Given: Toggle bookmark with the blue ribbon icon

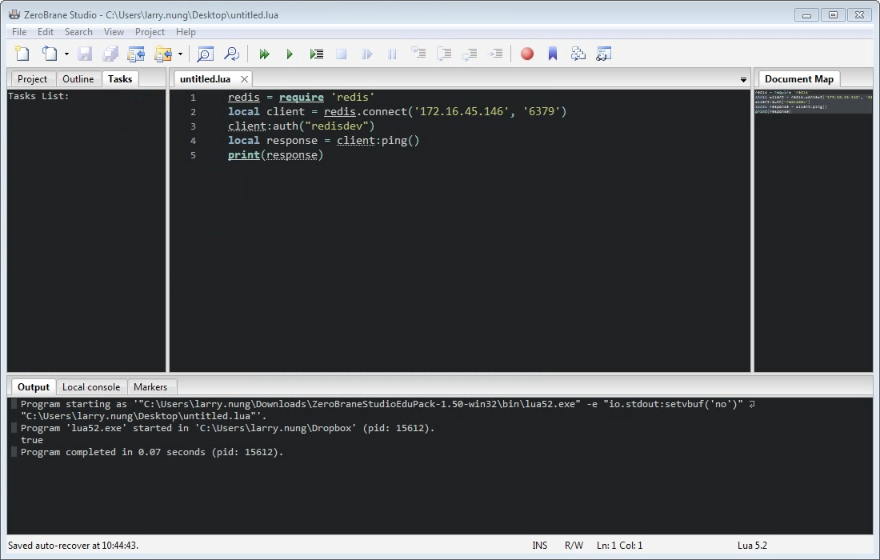Looking at the screenshot, I should point(553,54).
